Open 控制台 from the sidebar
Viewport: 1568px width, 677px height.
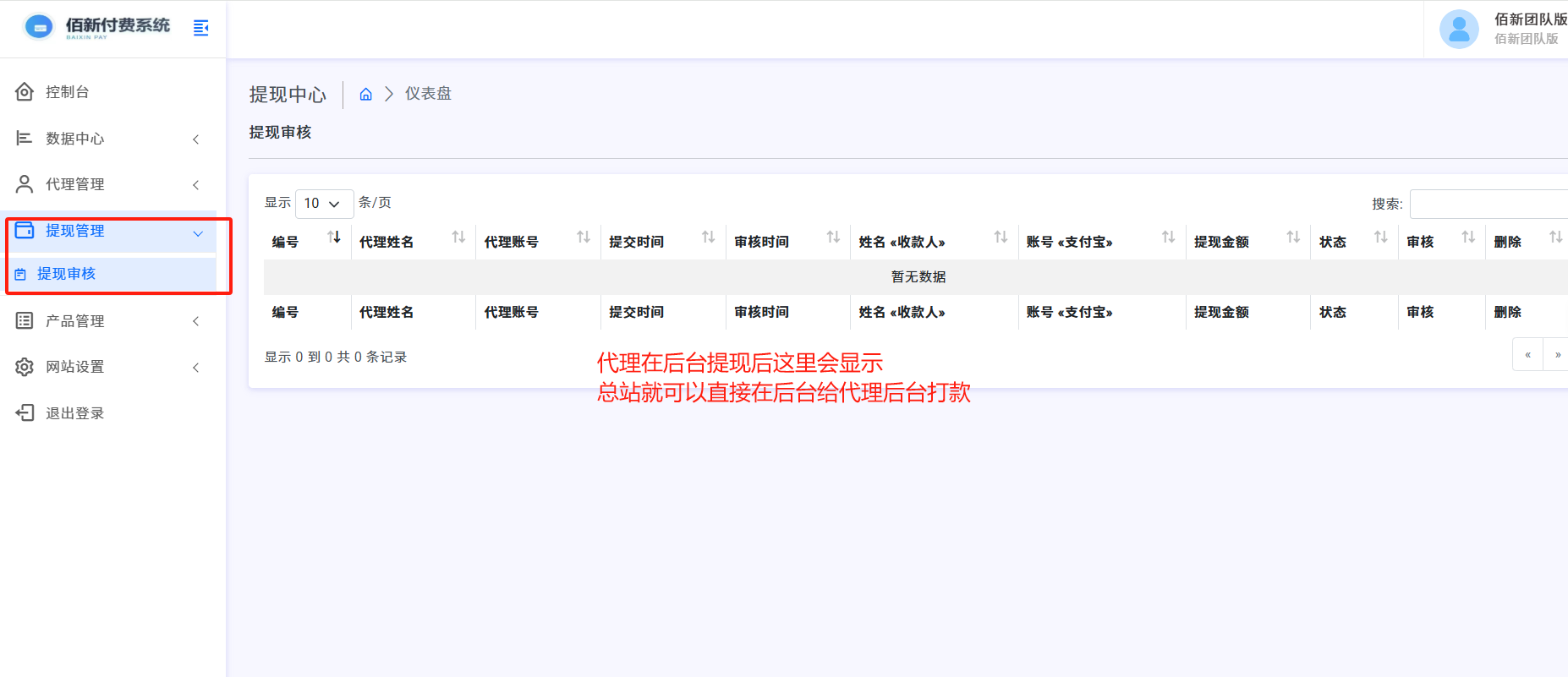[x=68, y=92]
